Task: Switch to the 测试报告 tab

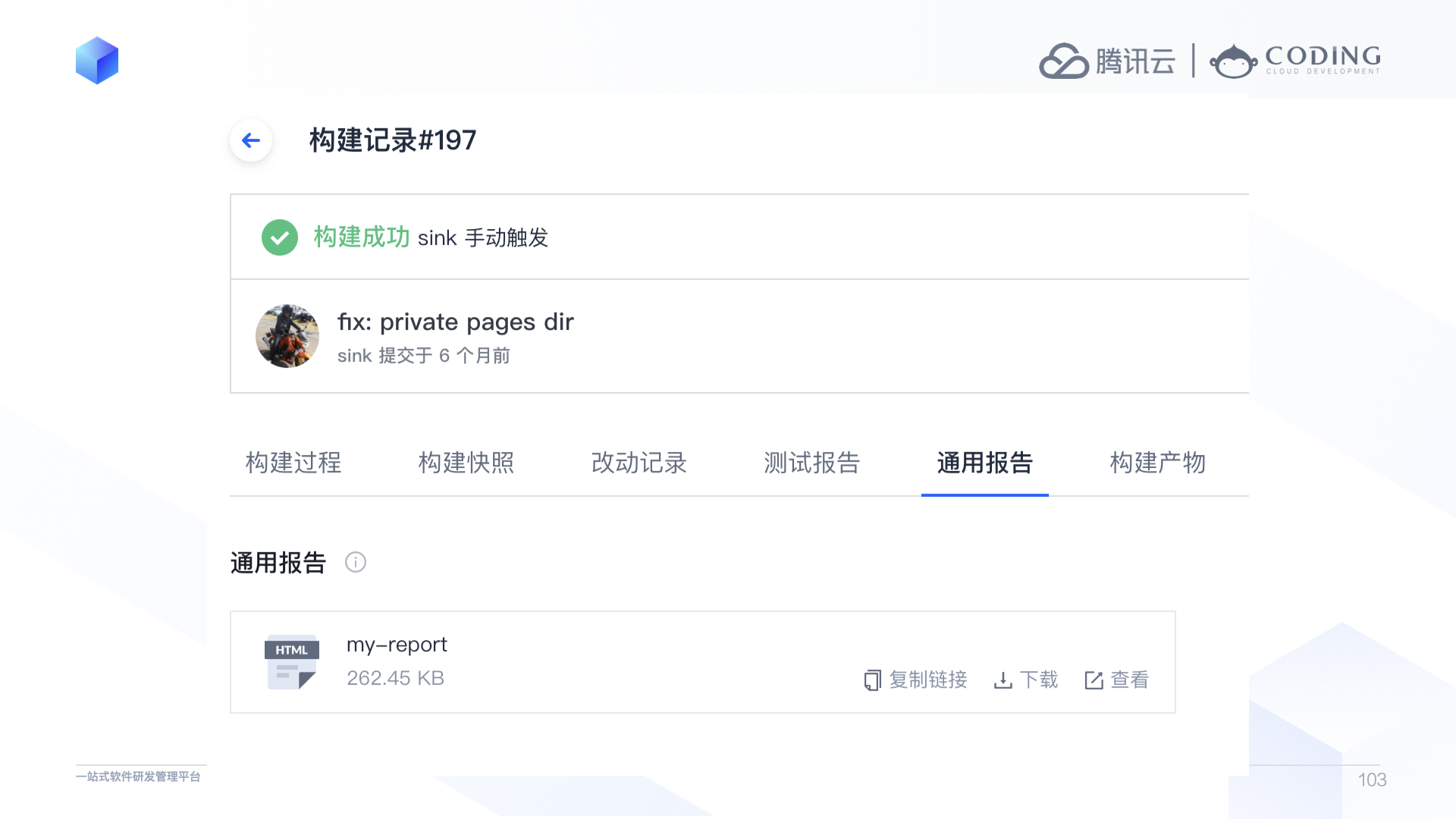Action: 812,463
